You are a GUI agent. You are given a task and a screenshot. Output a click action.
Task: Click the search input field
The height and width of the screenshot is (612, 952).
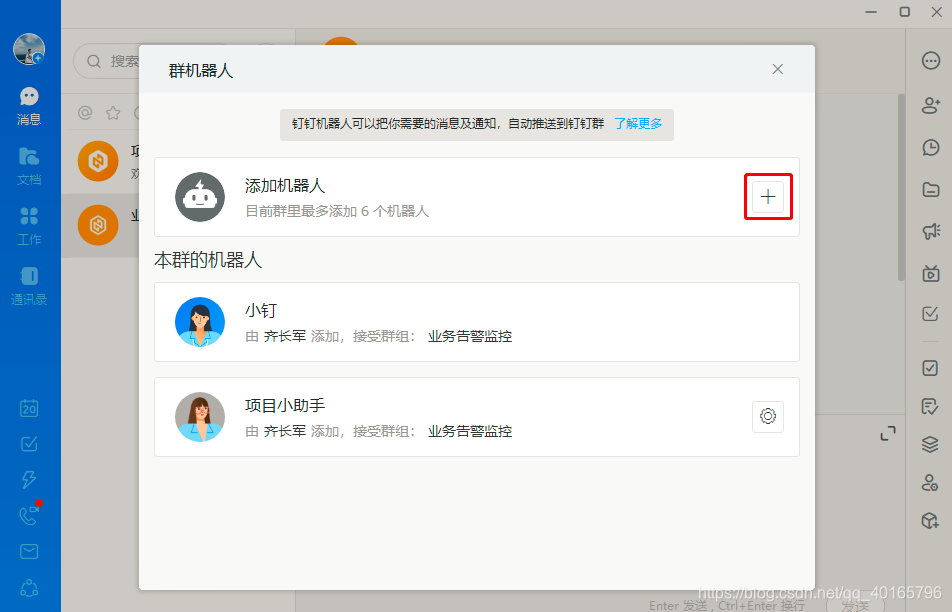coord(107,61)
